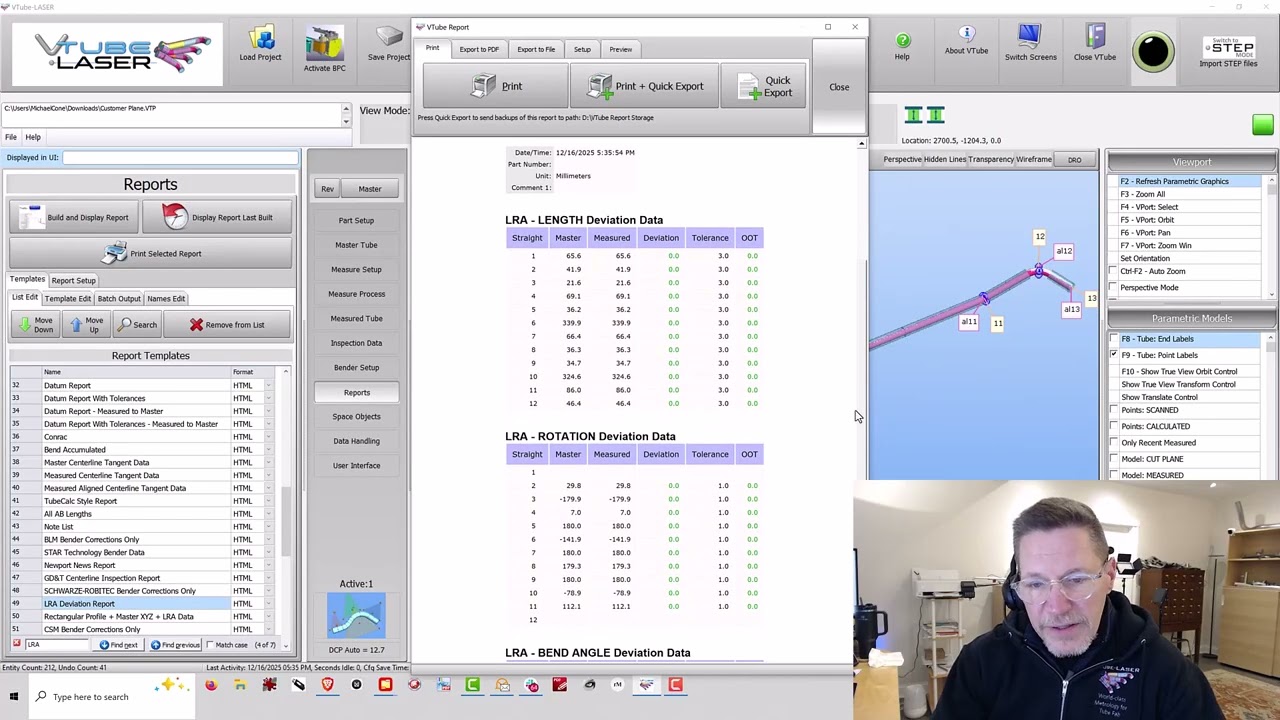Screen dimensions: 1280x720
Task: Open the Batch Output tab
Action: 118,298
